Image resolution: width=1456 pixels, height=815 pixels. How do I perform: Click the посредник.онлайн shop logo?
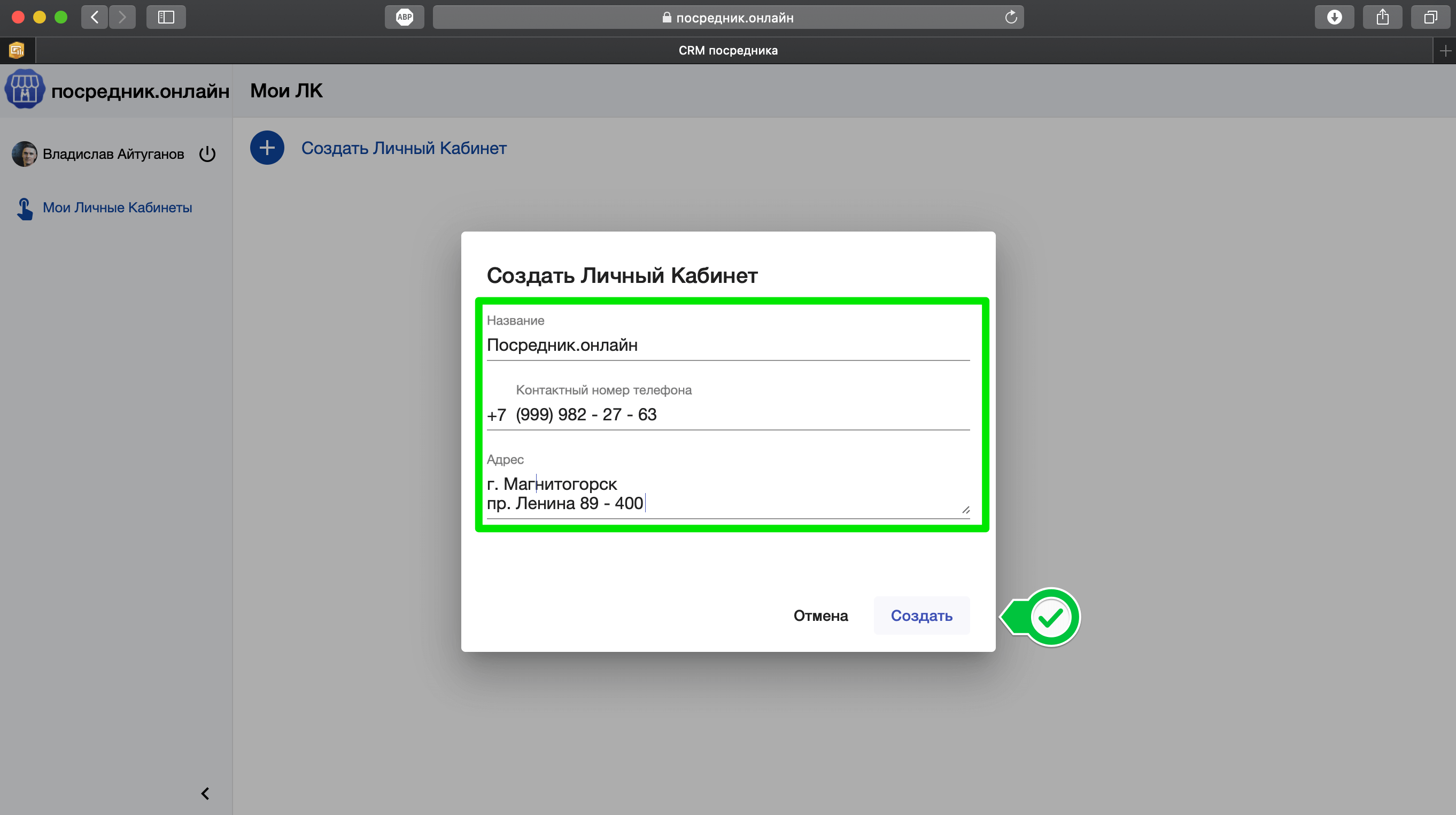click(x=24, y=89)
